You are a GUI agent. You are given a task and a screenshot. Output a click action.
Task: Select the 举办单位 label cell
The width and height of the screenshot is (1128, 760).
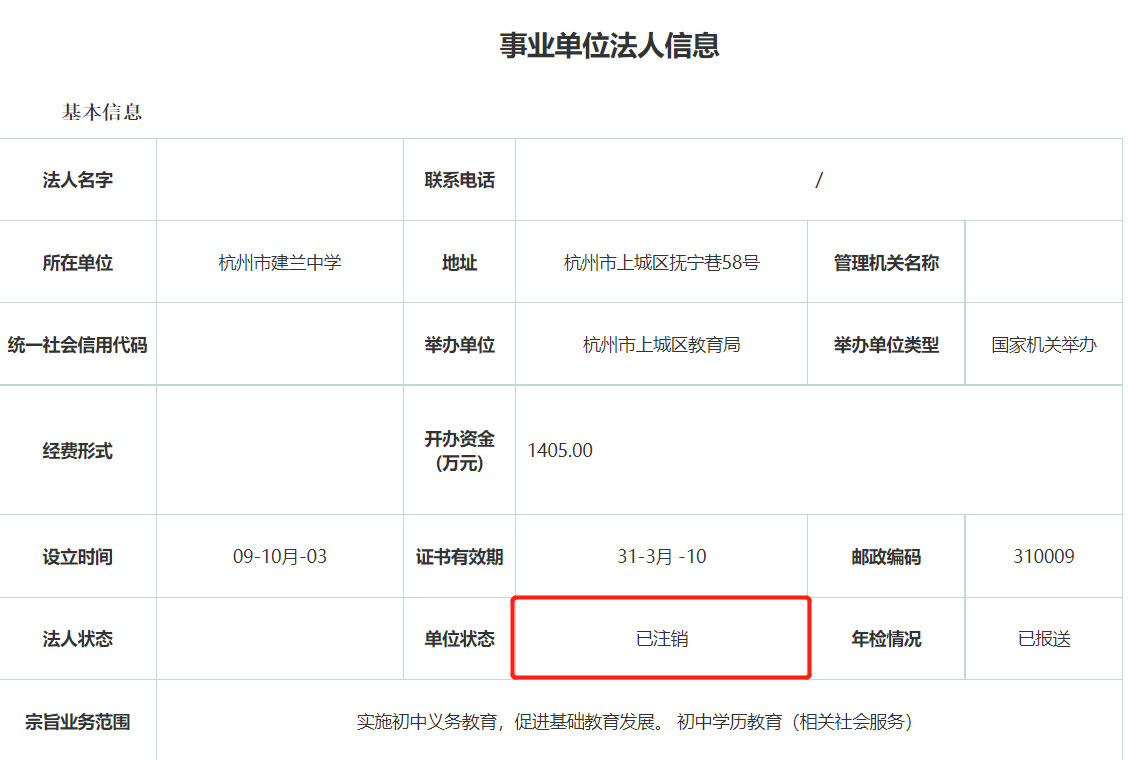[460, 345]
